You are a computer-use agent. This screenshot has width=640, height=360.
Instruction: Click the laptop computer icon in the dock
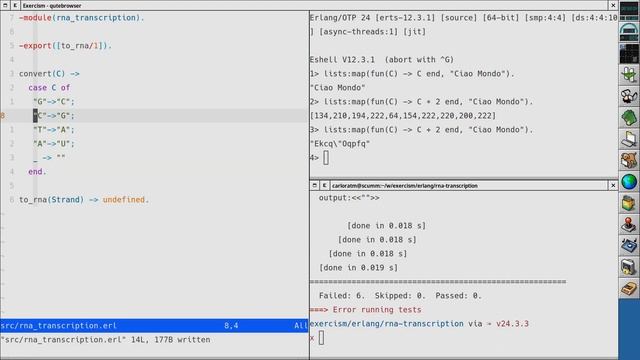click(x=629, y=139)
